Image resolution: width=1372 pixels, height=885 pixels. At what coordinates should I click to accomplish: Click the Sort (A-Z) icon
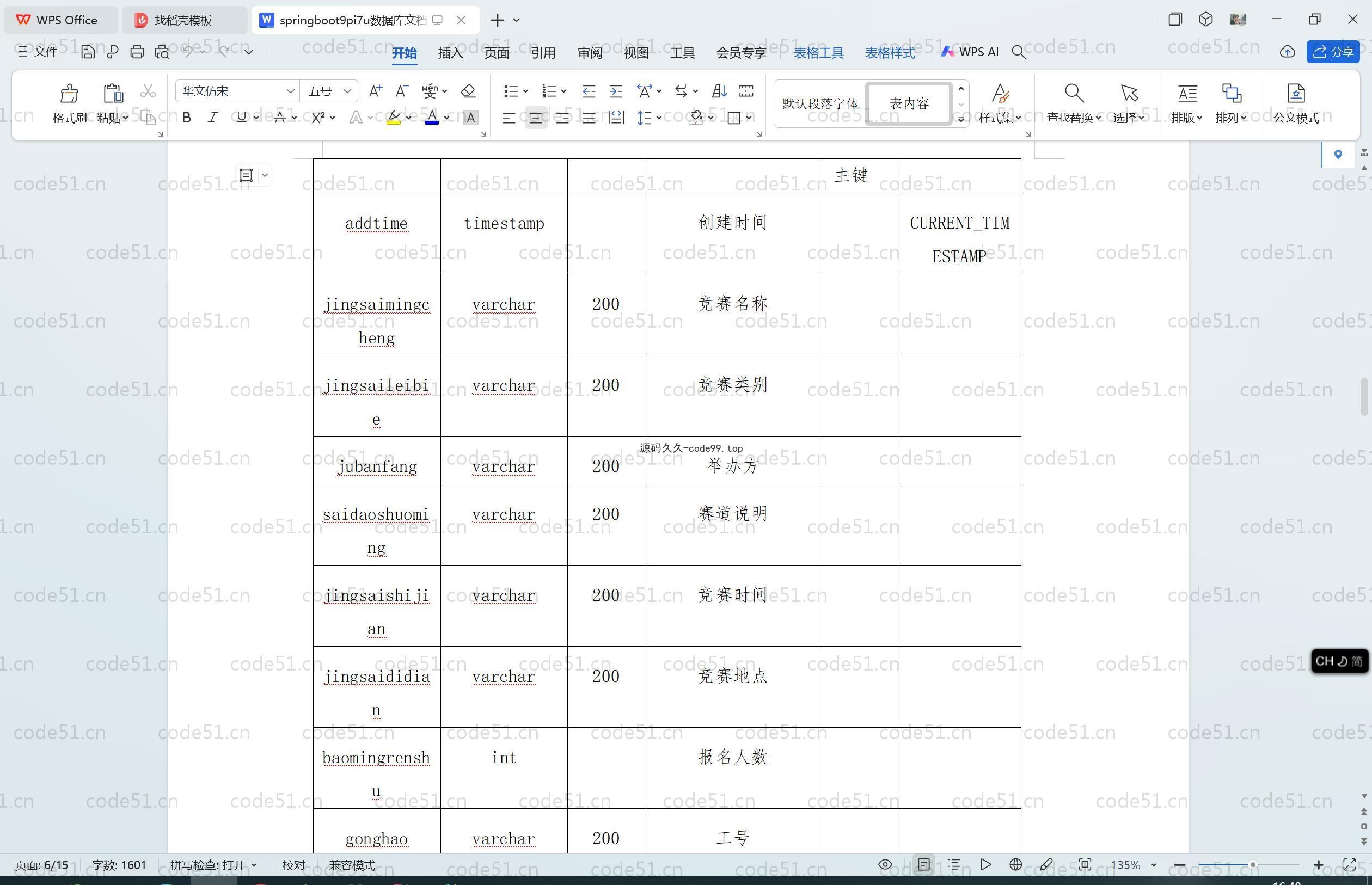pyautogui.click(x=719, y=91)
